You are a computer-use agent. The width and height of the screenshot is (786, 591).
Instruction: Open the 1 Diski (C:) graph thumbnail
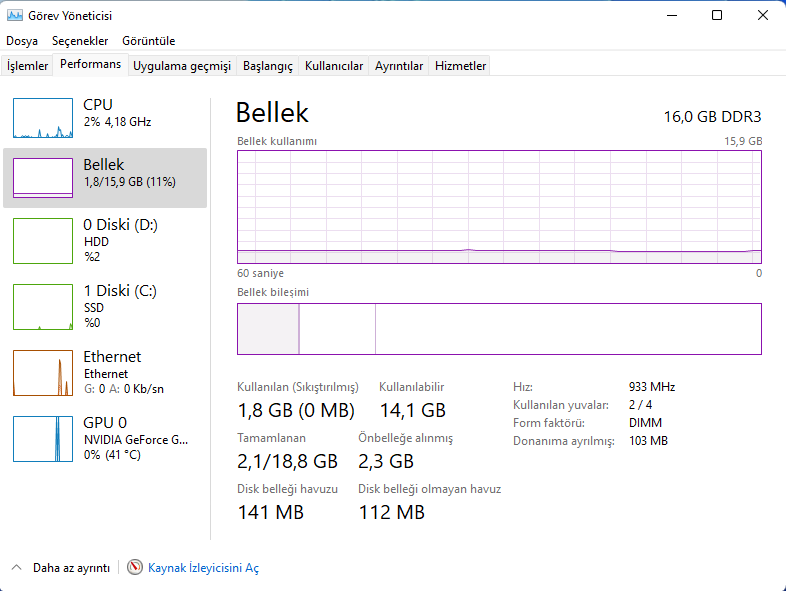[x=43, y=306]
